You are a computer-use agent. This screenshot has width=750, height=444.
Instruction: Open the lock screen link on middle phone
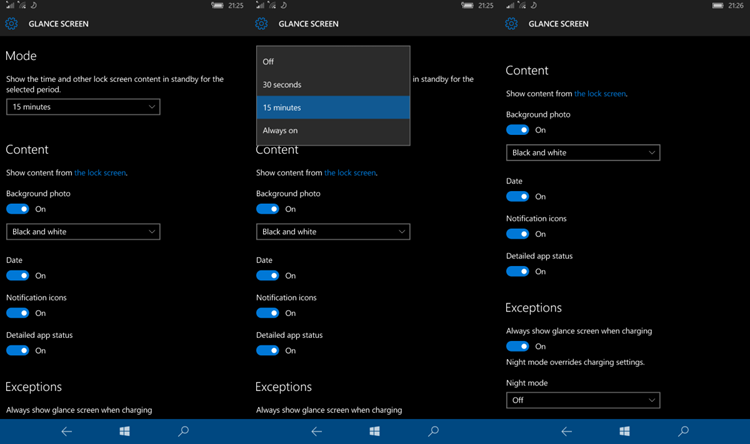(x=350, y=173)
